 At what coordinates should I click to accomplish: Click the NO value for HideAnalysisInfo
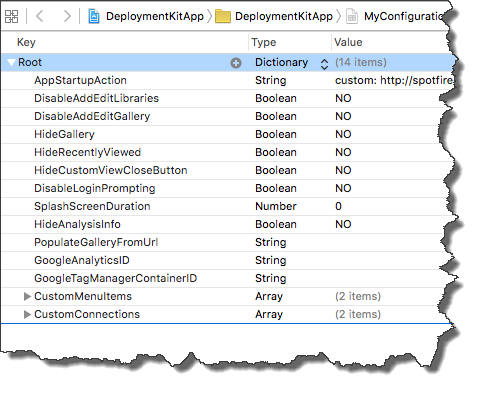pos(343,224)
